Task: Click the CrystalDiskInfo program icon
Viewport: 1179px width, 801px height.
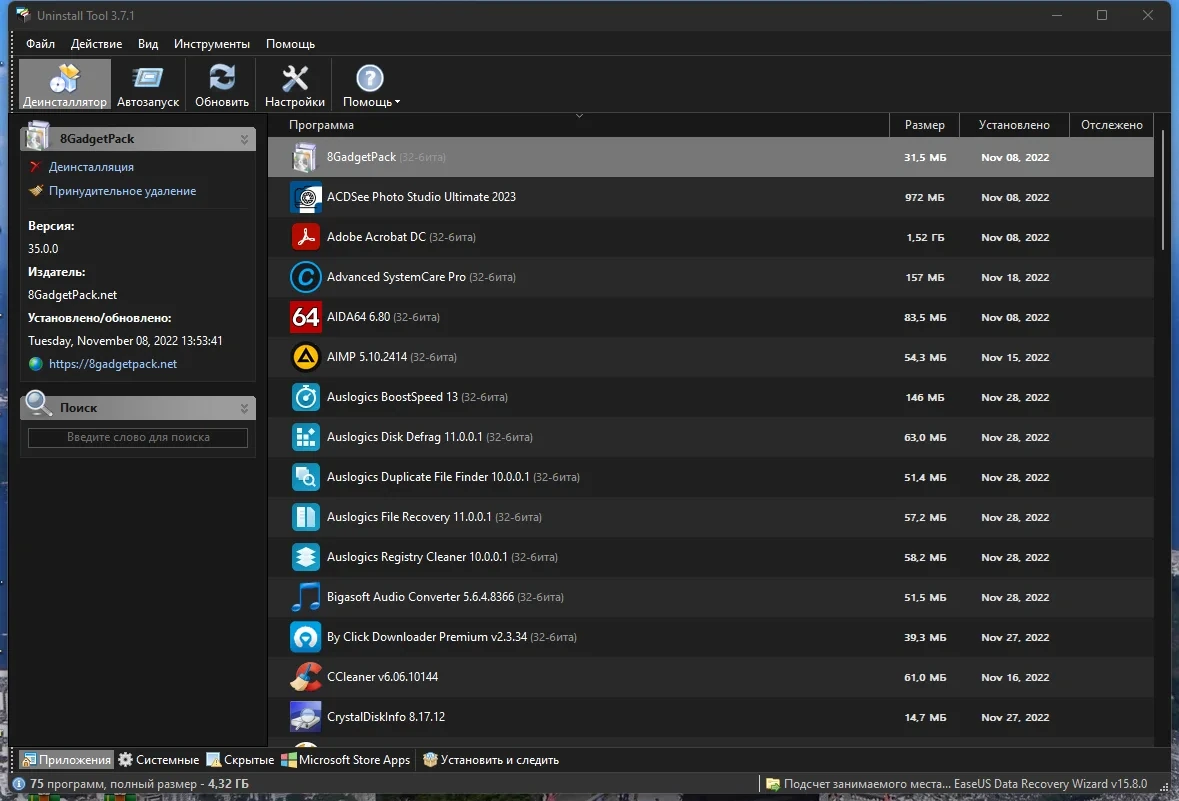Action: [x=305, y=717]
